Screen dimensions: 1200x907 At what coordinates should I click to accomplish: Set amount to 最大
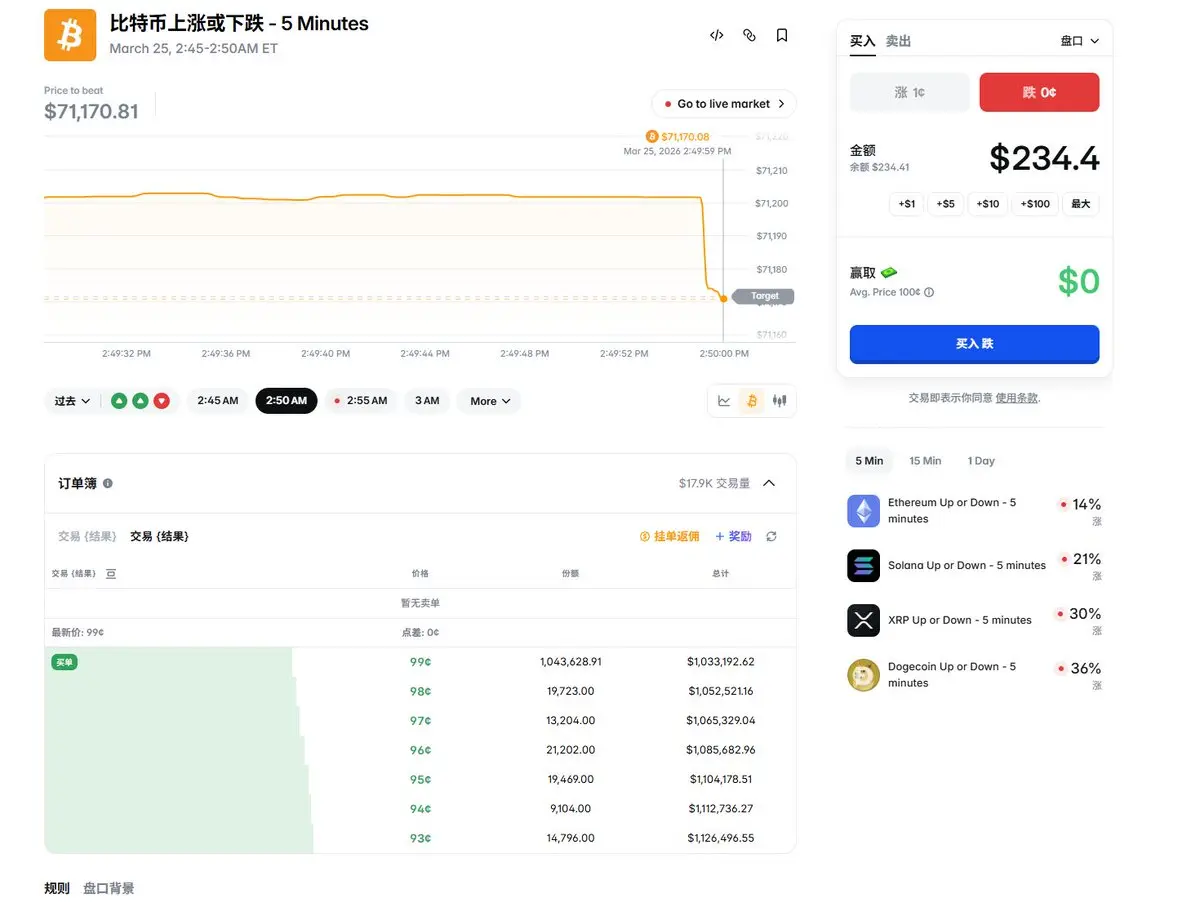pyautogui.click(x=1081, y=204)
